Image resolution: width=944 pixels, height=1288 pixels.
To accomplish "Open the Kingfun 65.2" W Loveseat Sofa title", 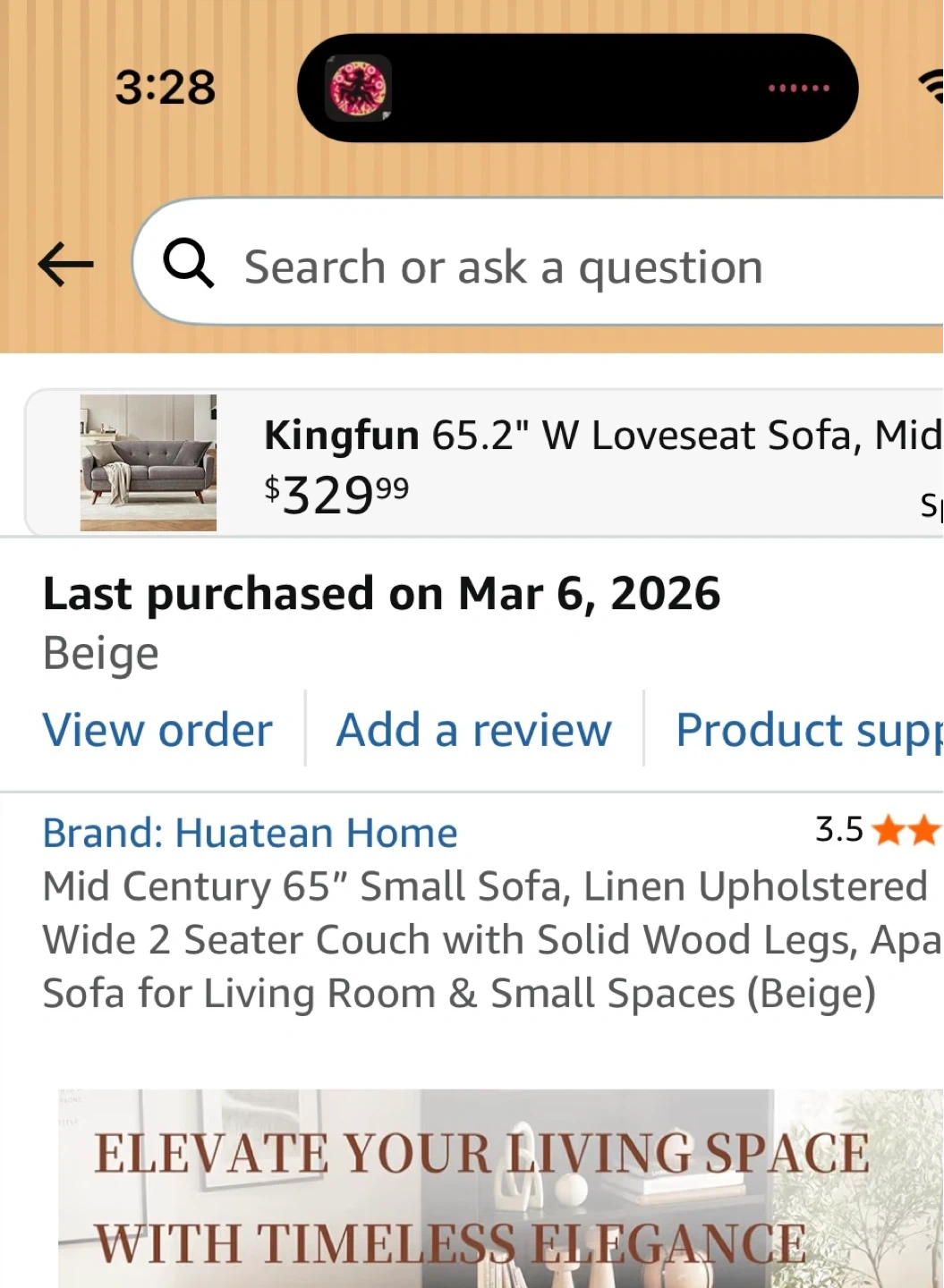I will tap(601, 436).
